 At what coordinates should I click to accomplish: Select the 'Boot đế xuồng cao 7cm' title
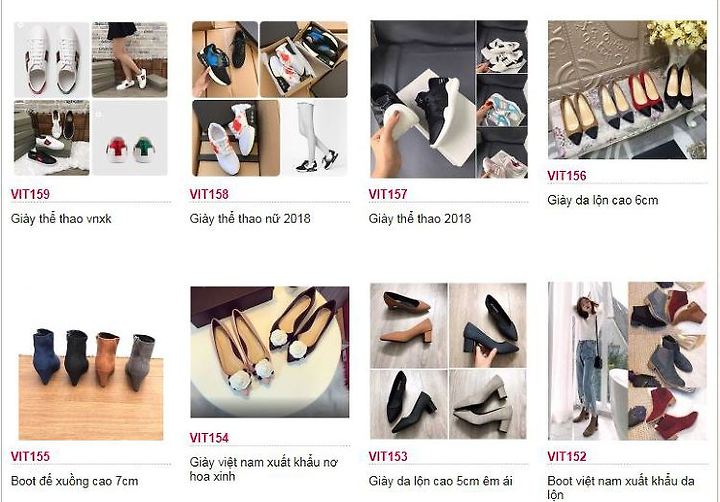[x=74, y=481]
